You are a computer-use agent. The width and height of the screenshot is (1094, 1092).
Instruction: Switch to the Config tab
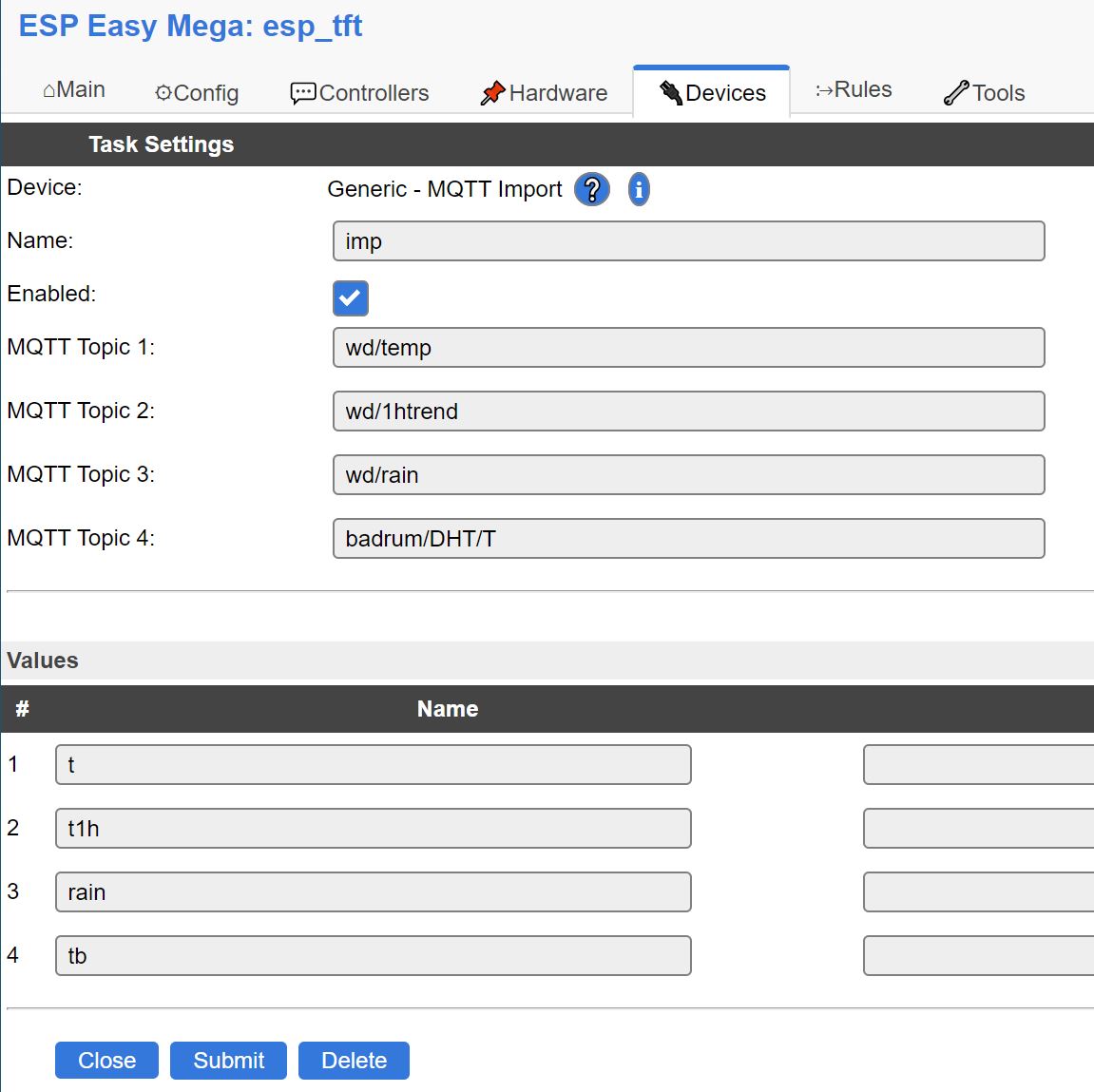[x=197, y=93]
